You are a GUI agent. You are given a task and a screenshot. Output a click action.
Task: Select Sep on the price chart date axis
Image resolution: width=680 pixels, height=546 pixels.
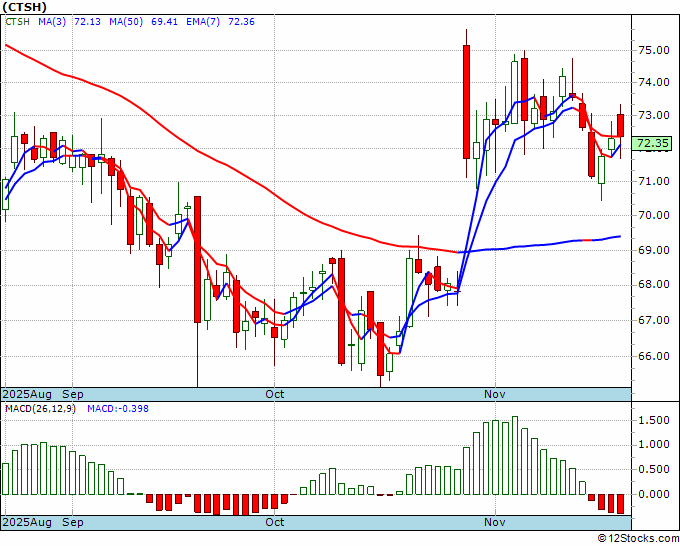72,394
